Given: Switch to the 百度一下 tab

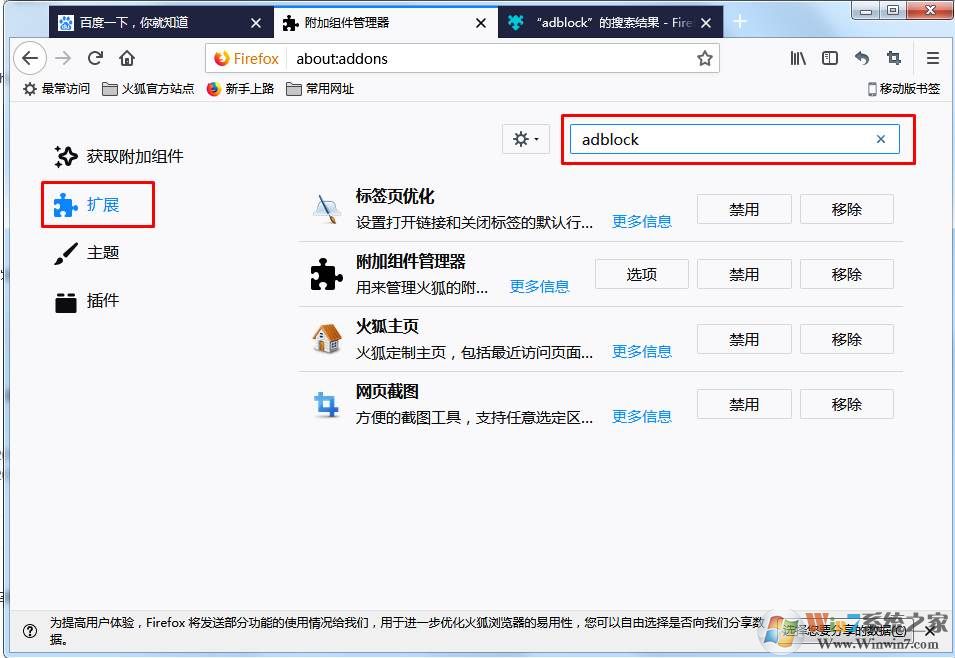Looking at the screenshot, I should (160, 21).
